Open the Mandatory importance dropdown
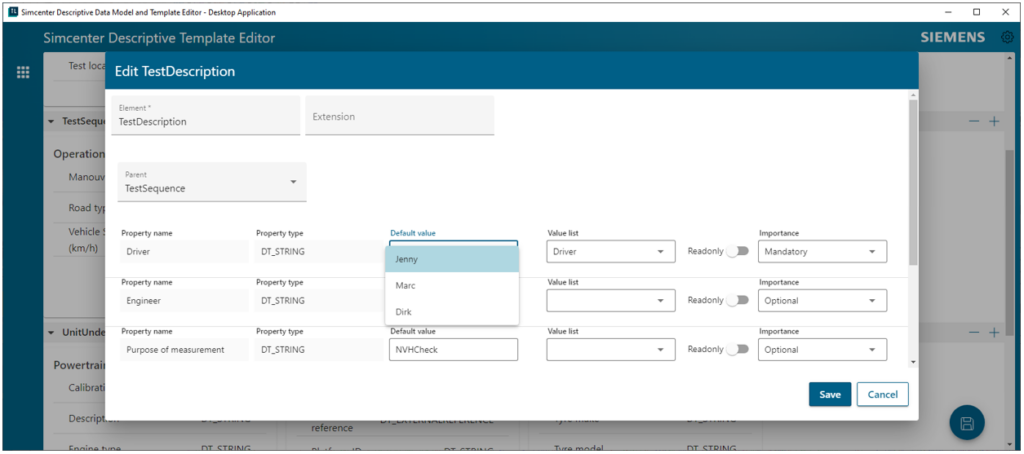 (x=822, y=252)
